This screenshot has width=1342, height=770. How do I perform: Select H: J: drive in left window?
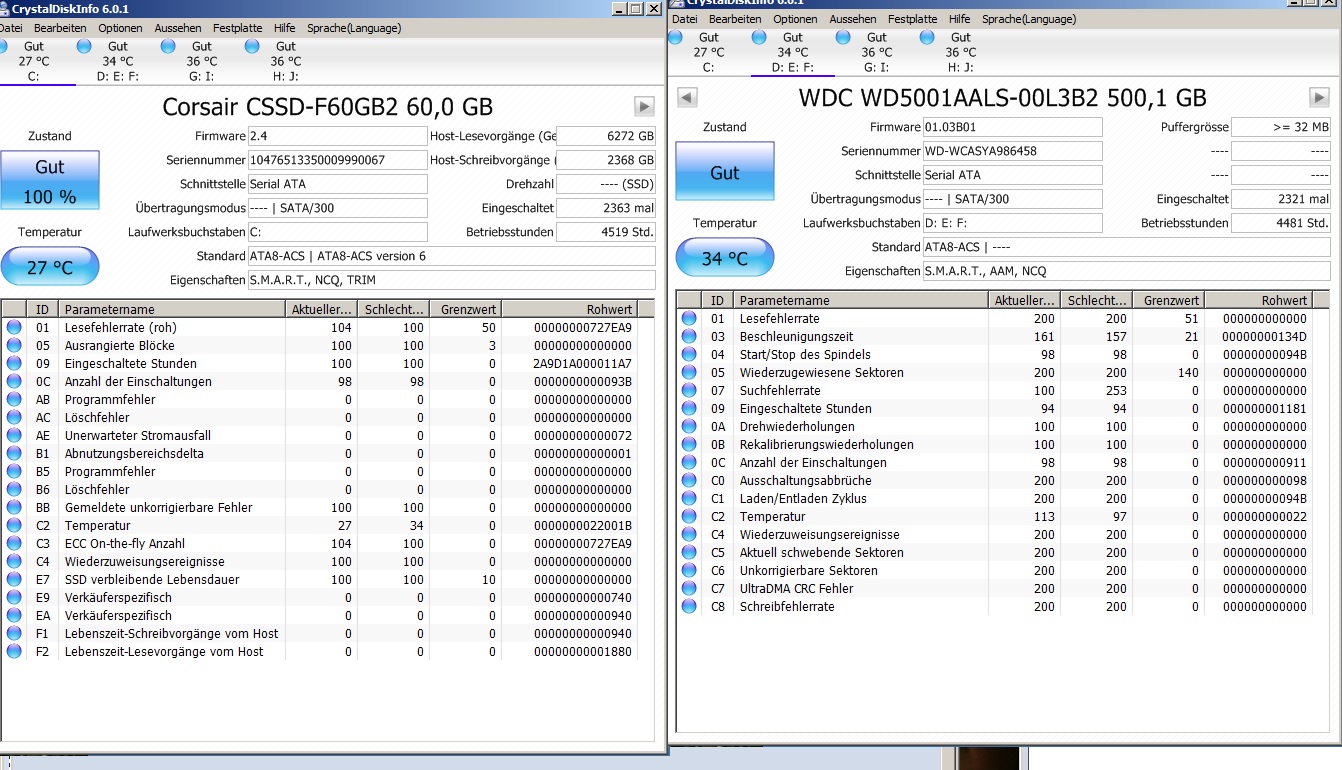(285, 61)
